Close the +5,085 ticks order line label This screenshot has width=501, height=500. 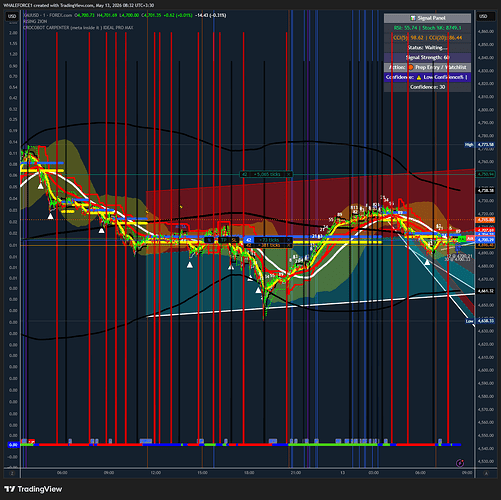point(289,174)
